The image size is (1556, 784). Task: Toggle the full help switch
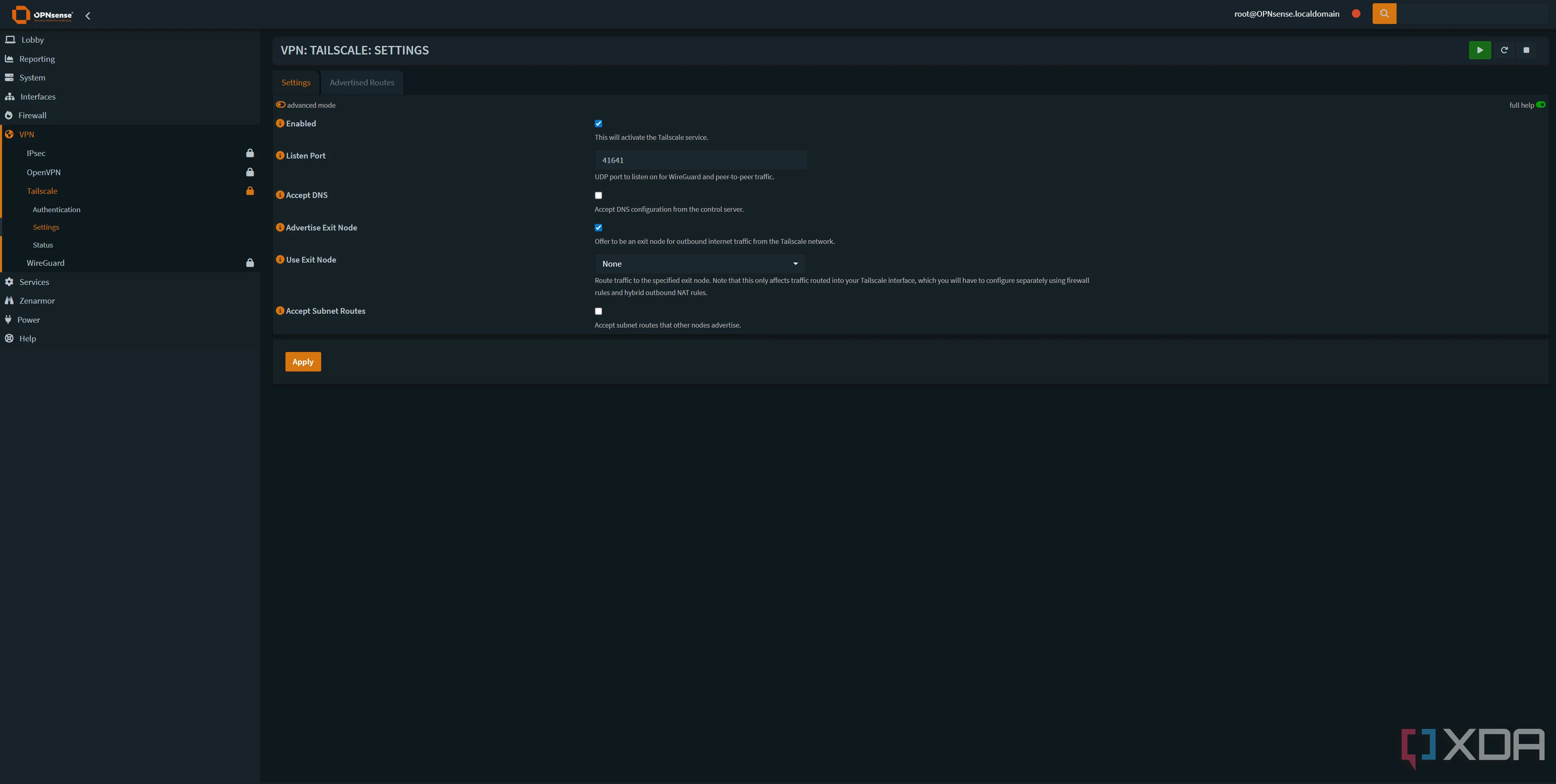[x=1540, y=104]
